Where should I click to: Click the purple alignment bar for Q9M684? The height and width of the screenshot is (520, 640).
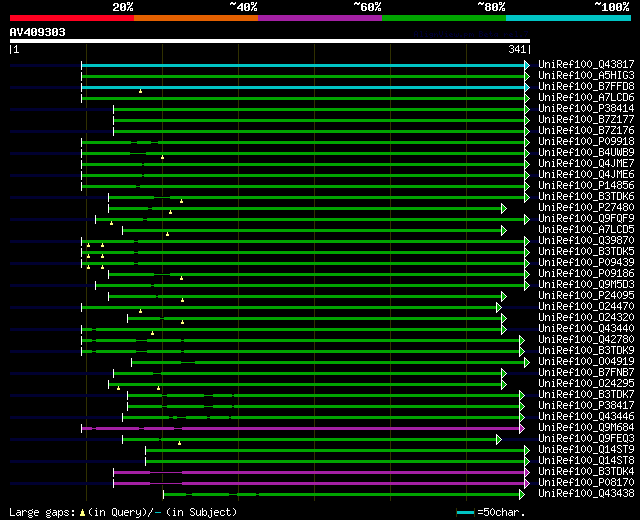click(301, 429)
